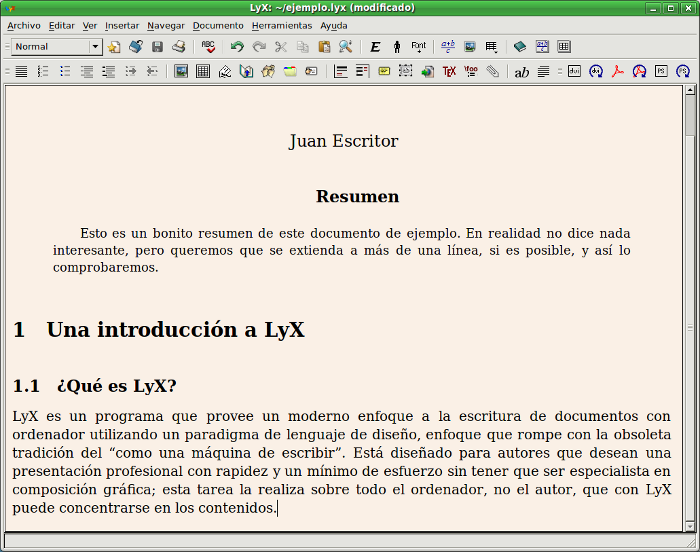Include a child file icon

[x=427, y=71]
